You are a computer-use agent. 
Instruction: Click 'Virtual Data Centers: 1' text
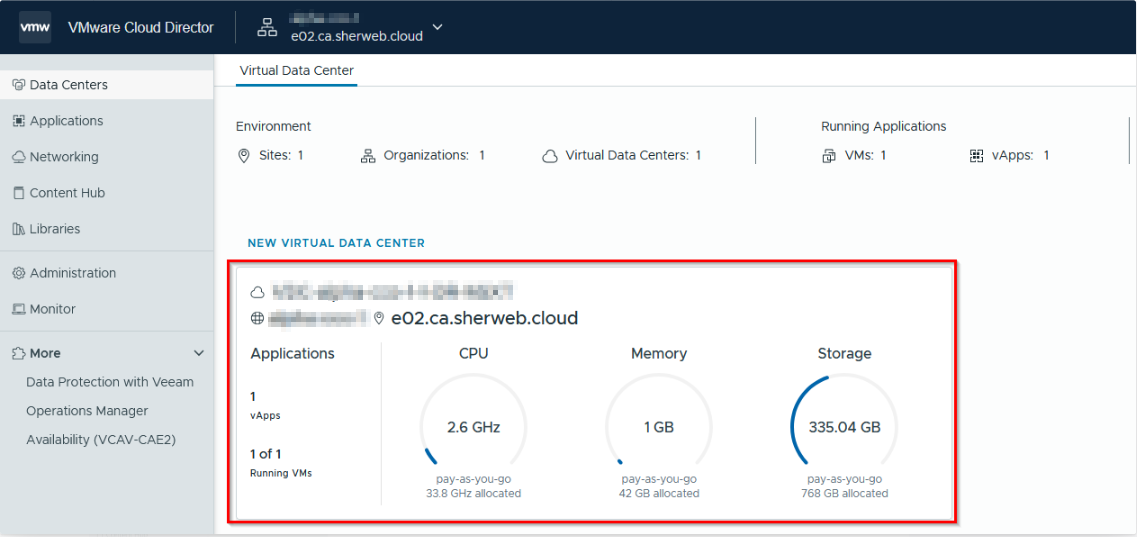click(x=634, y=156)
